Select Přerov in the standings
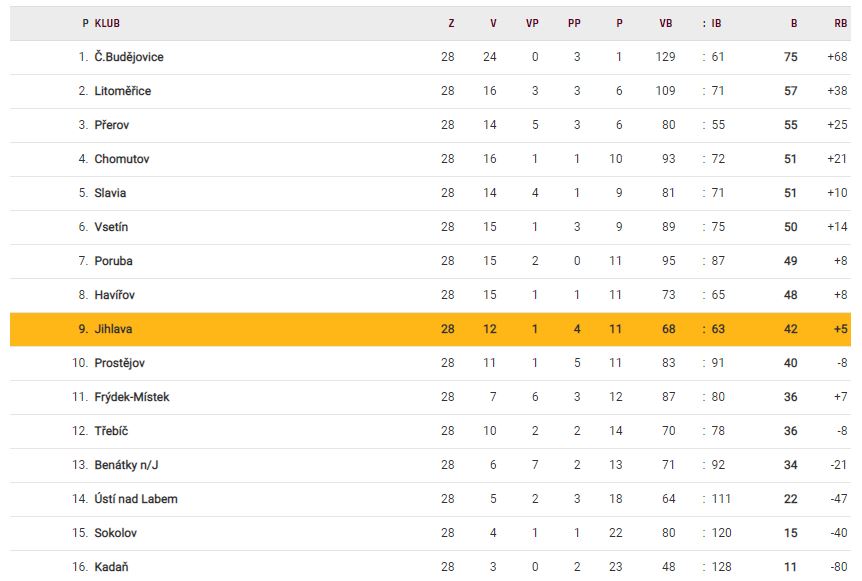The height and width of the screenshot is (581, 862). pos(112,125)
